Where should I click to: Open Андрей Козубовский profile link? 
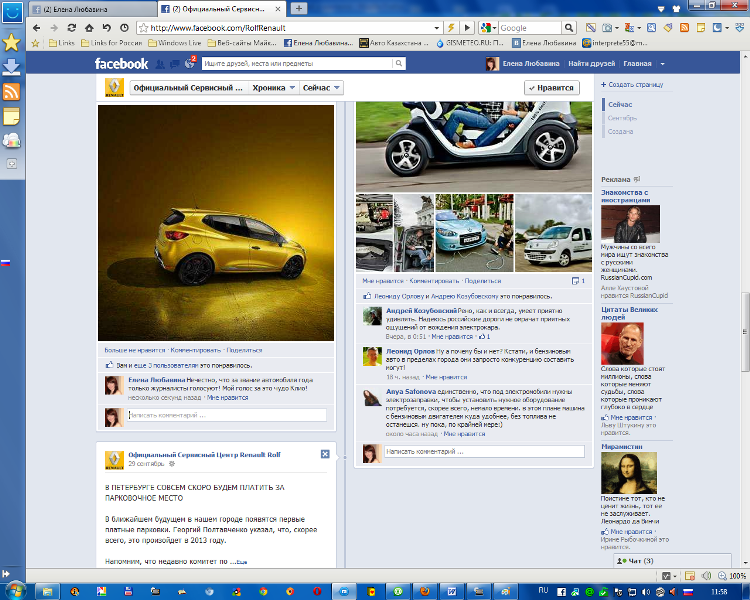421,311
